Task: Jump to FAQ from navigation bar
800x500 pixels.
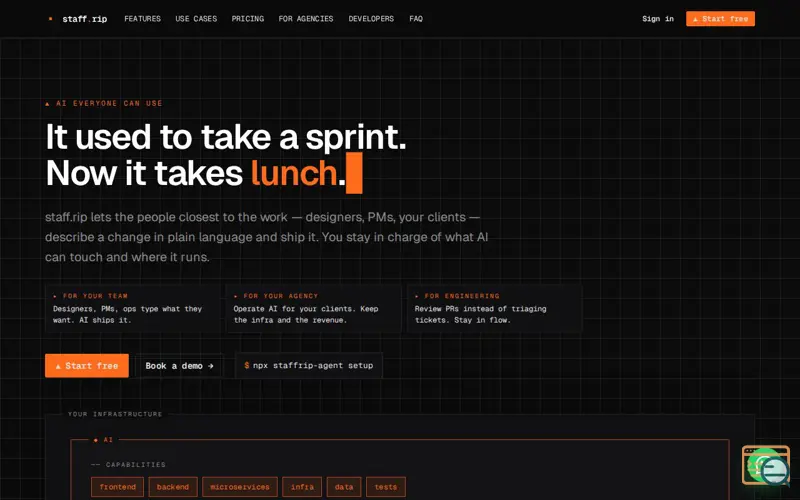Action: pos(416,19)
